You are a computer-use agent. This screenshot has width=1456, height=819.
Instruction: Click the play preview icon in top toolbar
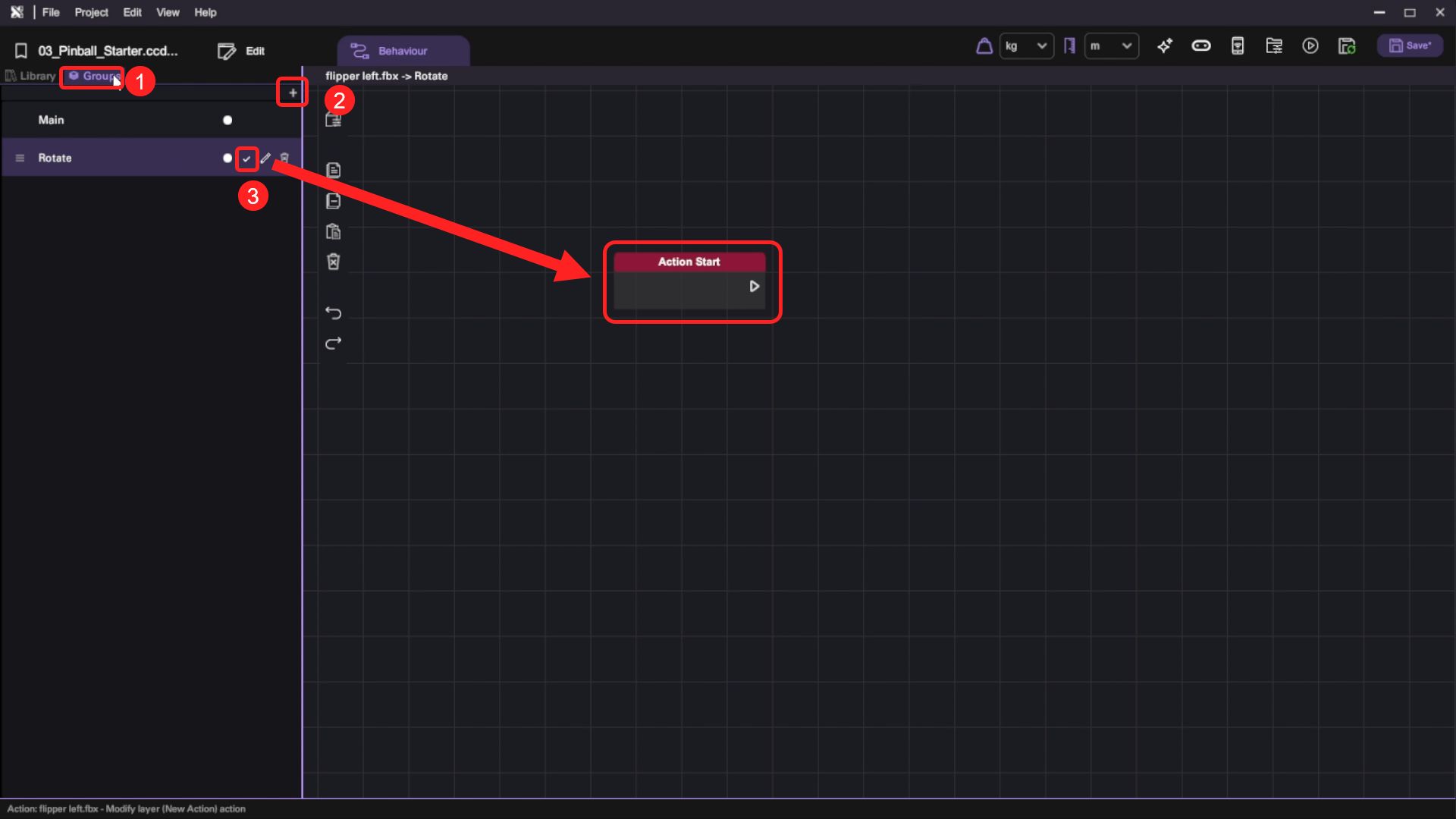(x=1310, y=46)
